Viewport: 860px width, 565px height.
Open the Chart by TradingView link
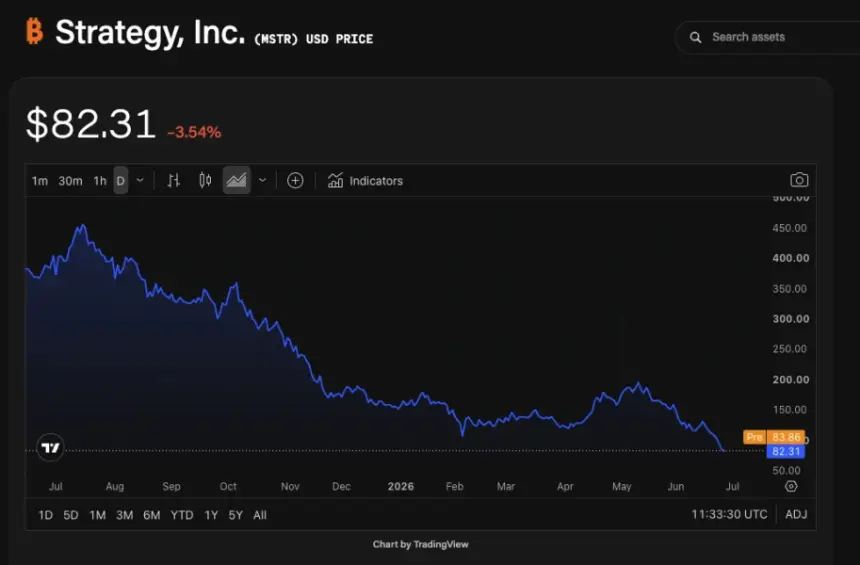(421, 544)
